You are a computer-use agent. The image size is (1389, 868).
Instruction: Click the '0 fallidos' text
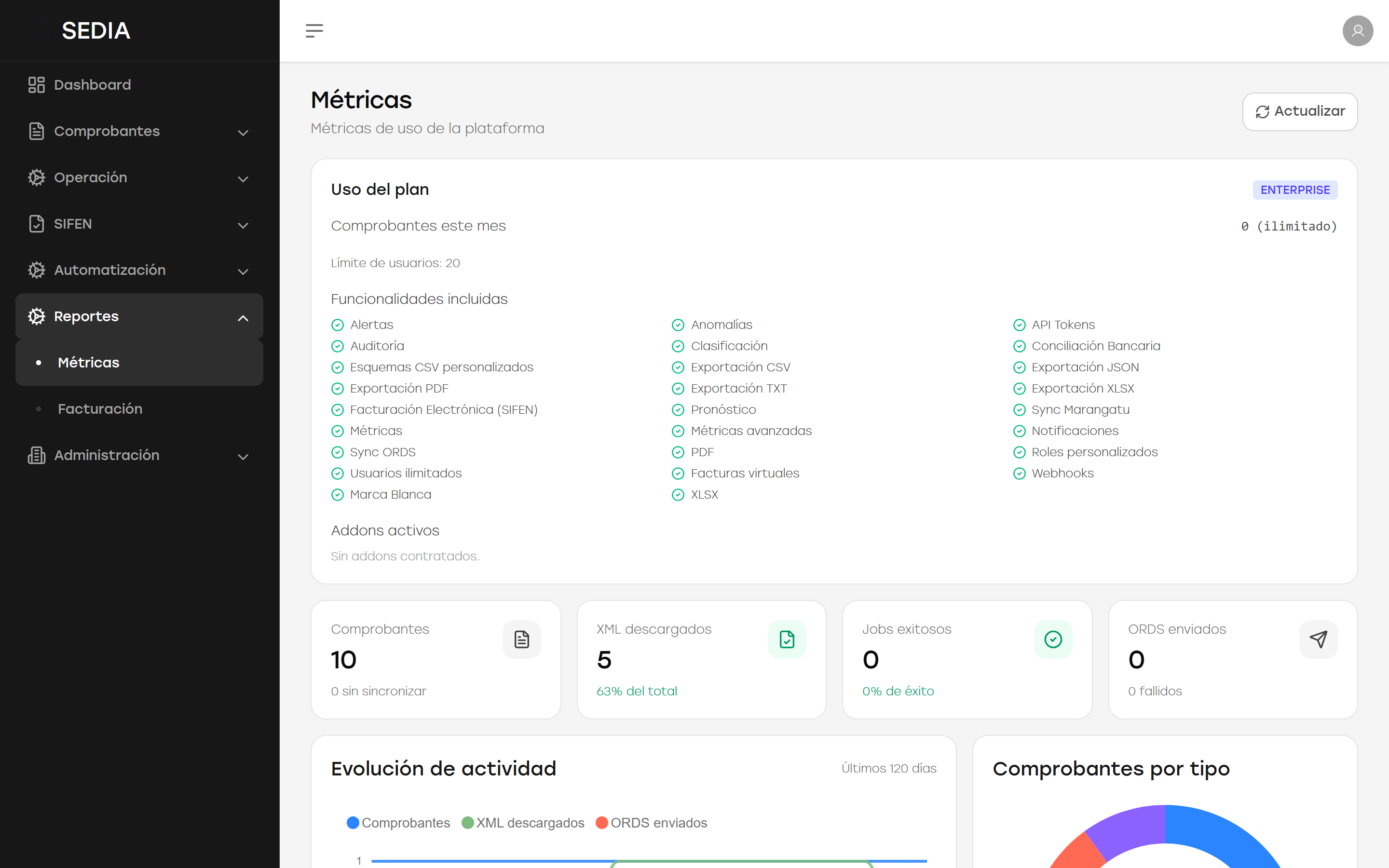pyautogui.click(x=1155, y=691)
